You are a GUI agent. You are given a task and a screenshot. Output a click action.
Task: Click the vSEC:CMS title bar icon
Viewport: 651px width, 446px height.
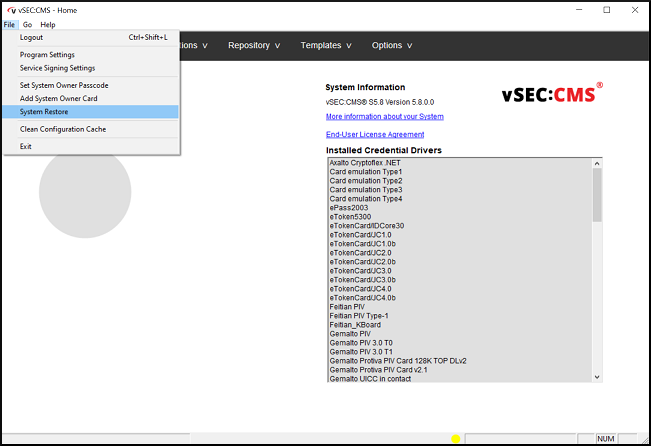(x=11, y=10)
